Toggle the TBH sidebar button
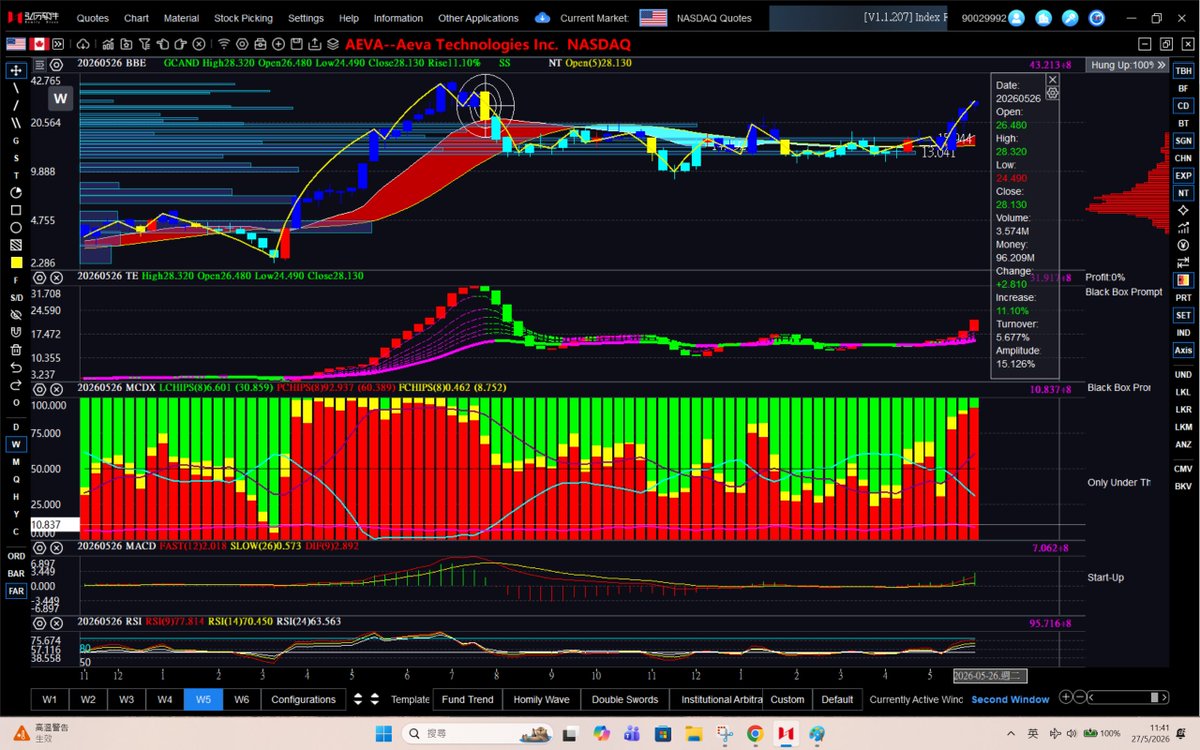Image resolution: width=1200 pixels, height=750 pixels. [x=1183, y=71]
